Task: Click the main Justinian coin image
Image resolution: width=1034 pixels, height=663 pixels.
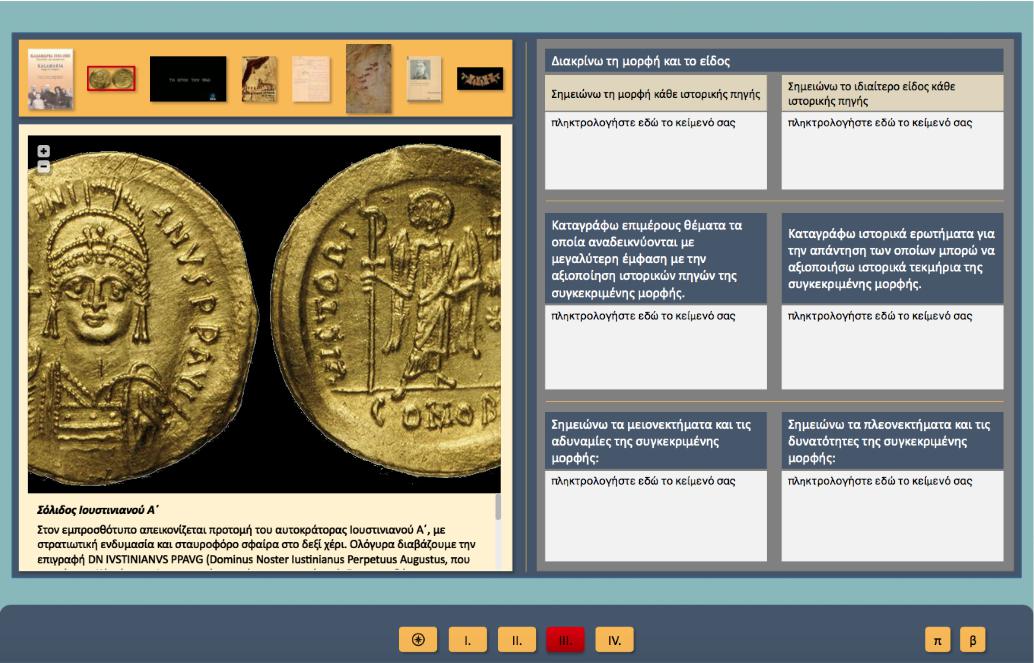Action: [264, 314]
